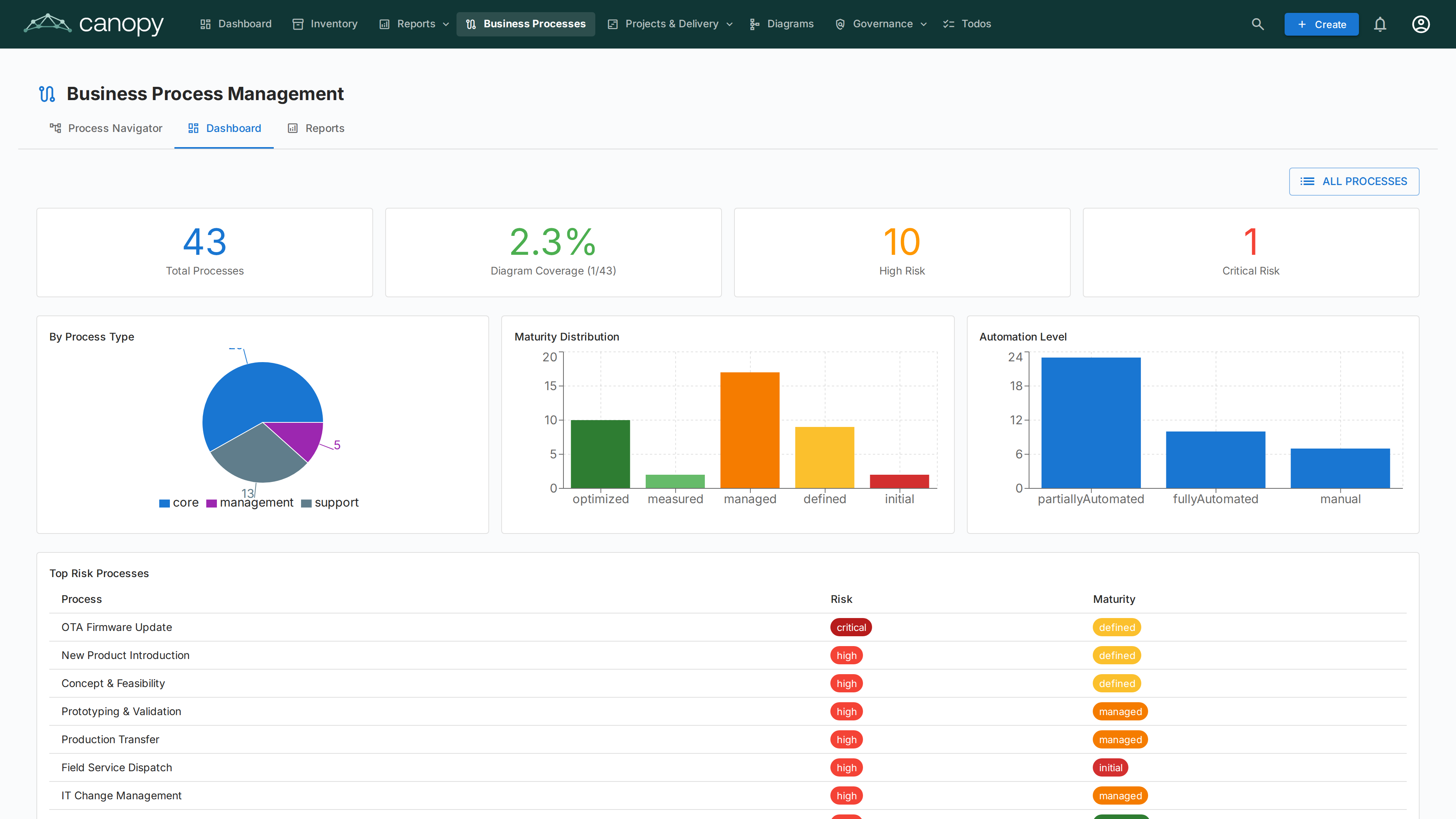Click the manual automation bar
This screenshot has height=819, width=1456.
click(1340, 468)
